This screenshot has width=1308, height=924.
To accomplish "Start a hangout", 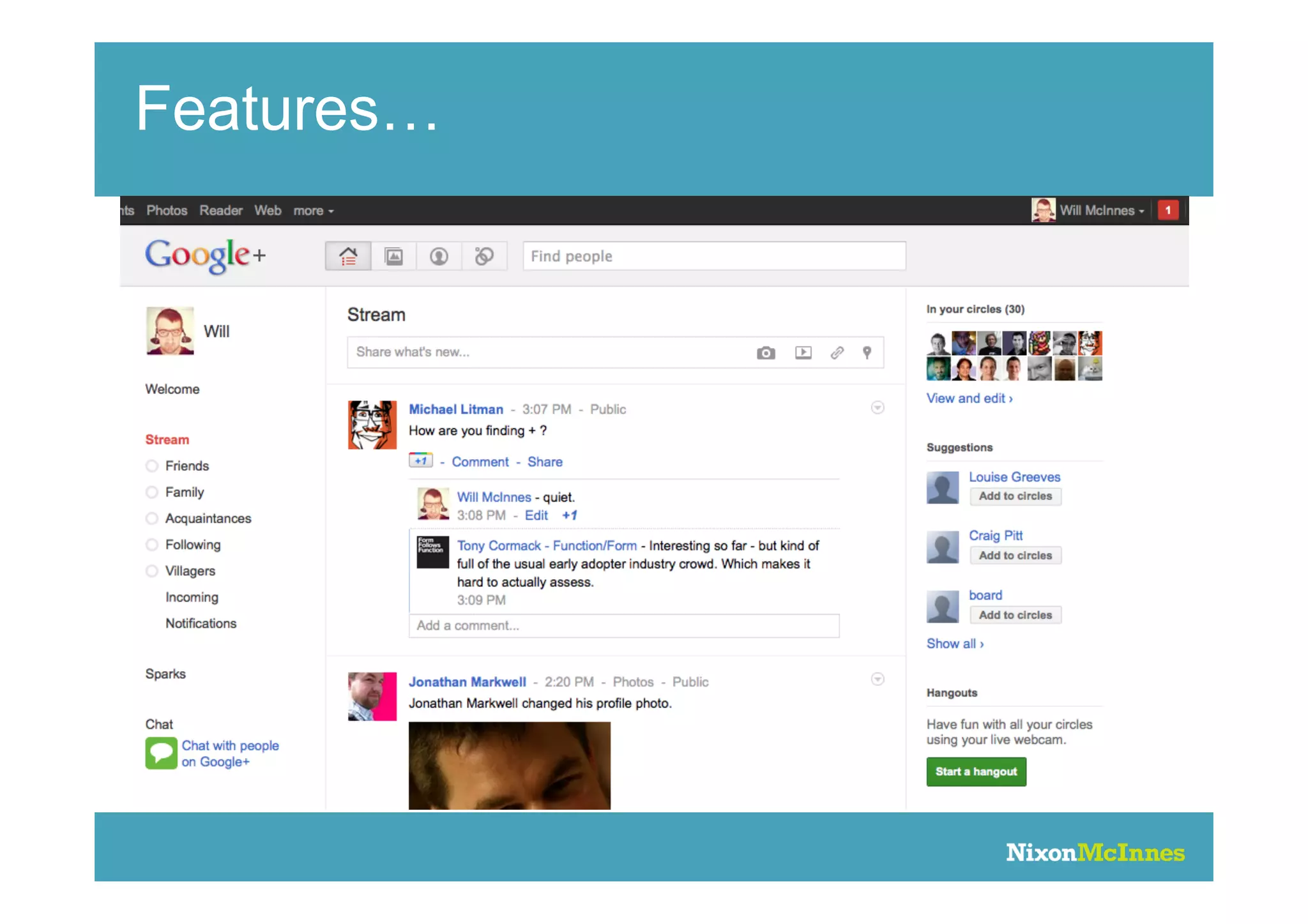I will tap(977, 771).
